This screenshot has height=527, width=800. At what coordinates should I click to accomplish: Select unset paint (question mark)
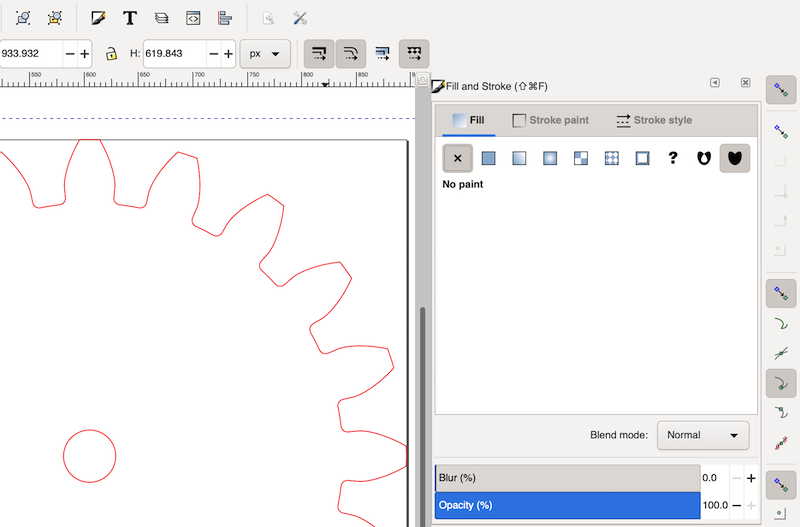(673, 158)
